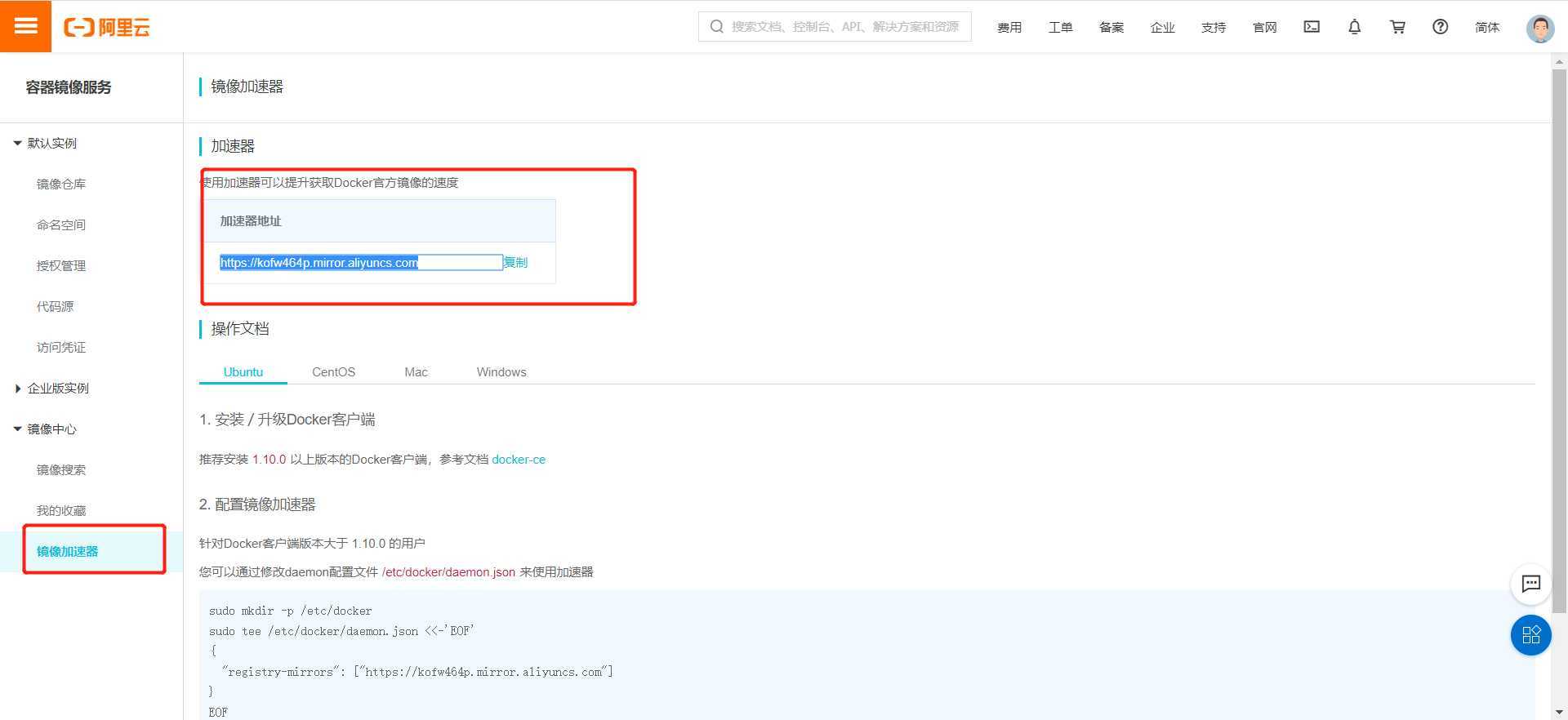Open 授权管理 in sidebar
1568x720 pixels.
tap(61, 265)
